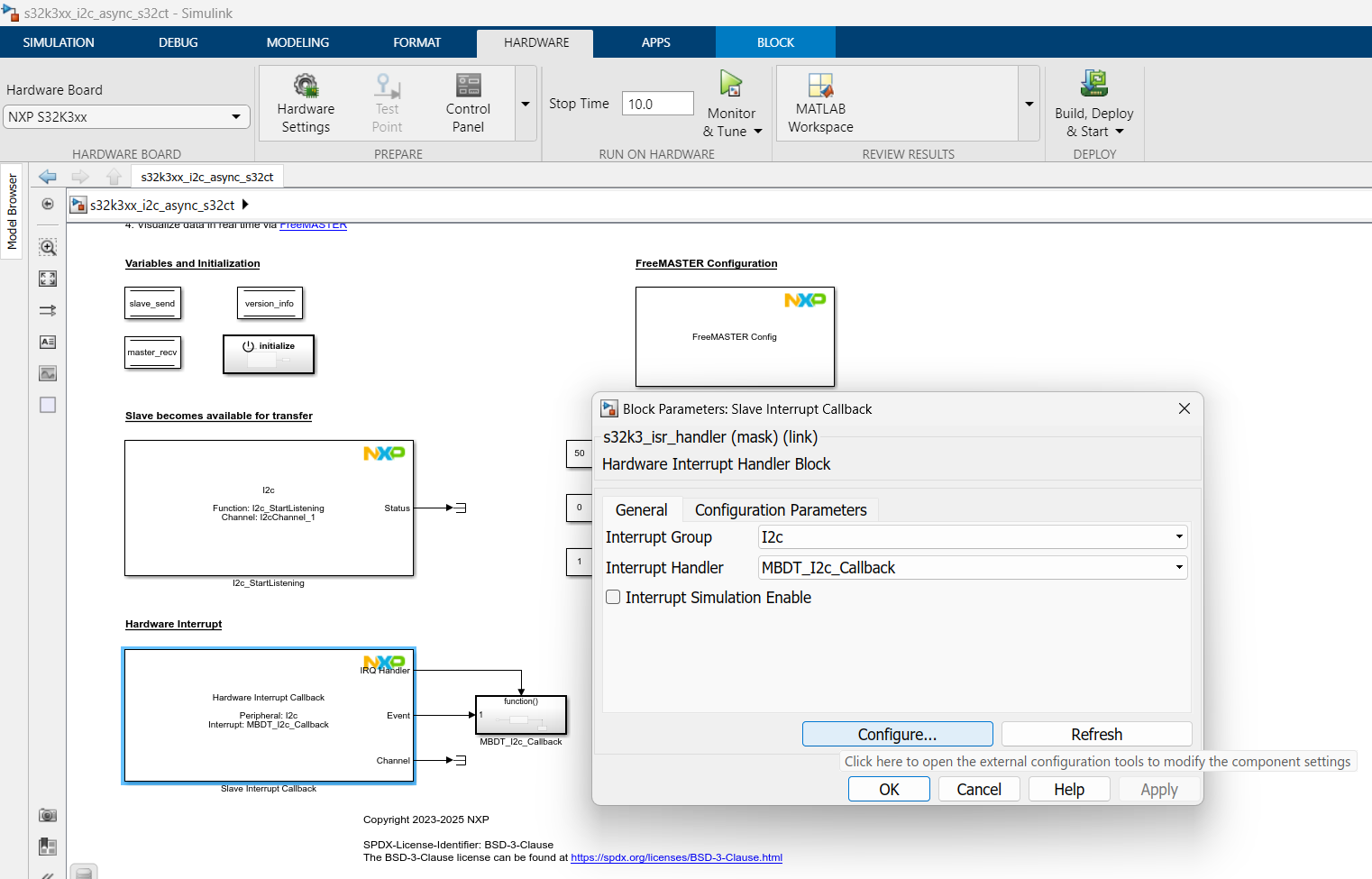Add an annotation from the palette

pyautogui.click(x=48, y=342)
